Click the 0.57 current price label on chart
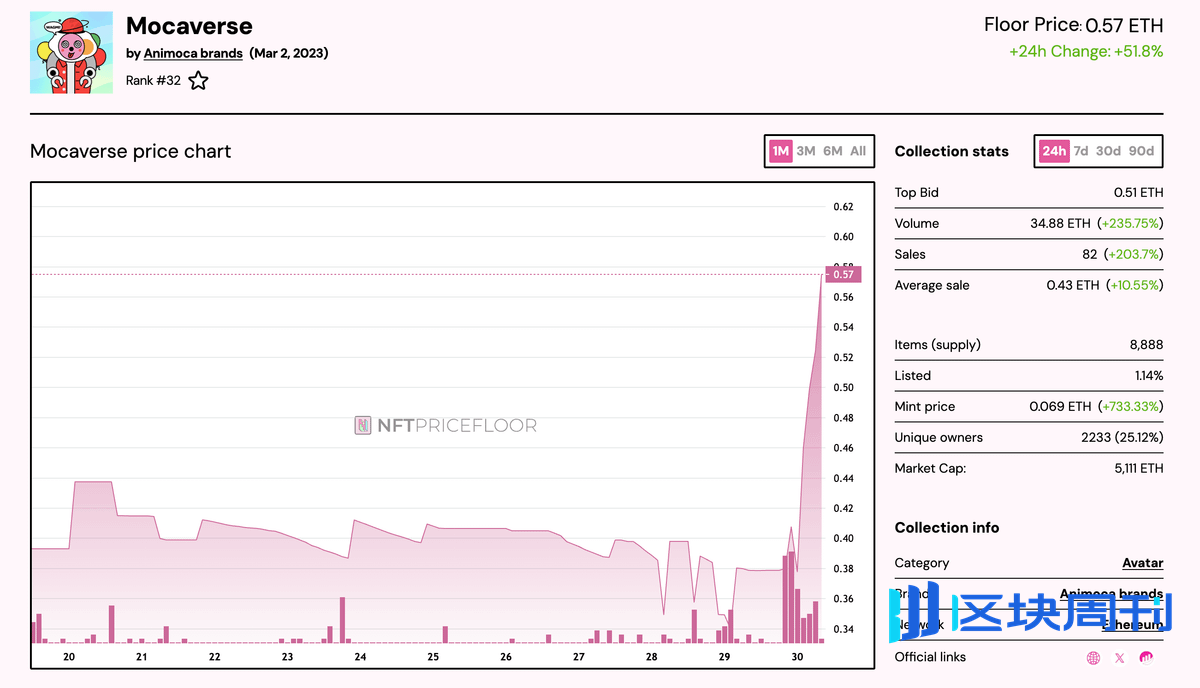 (843, 274)
